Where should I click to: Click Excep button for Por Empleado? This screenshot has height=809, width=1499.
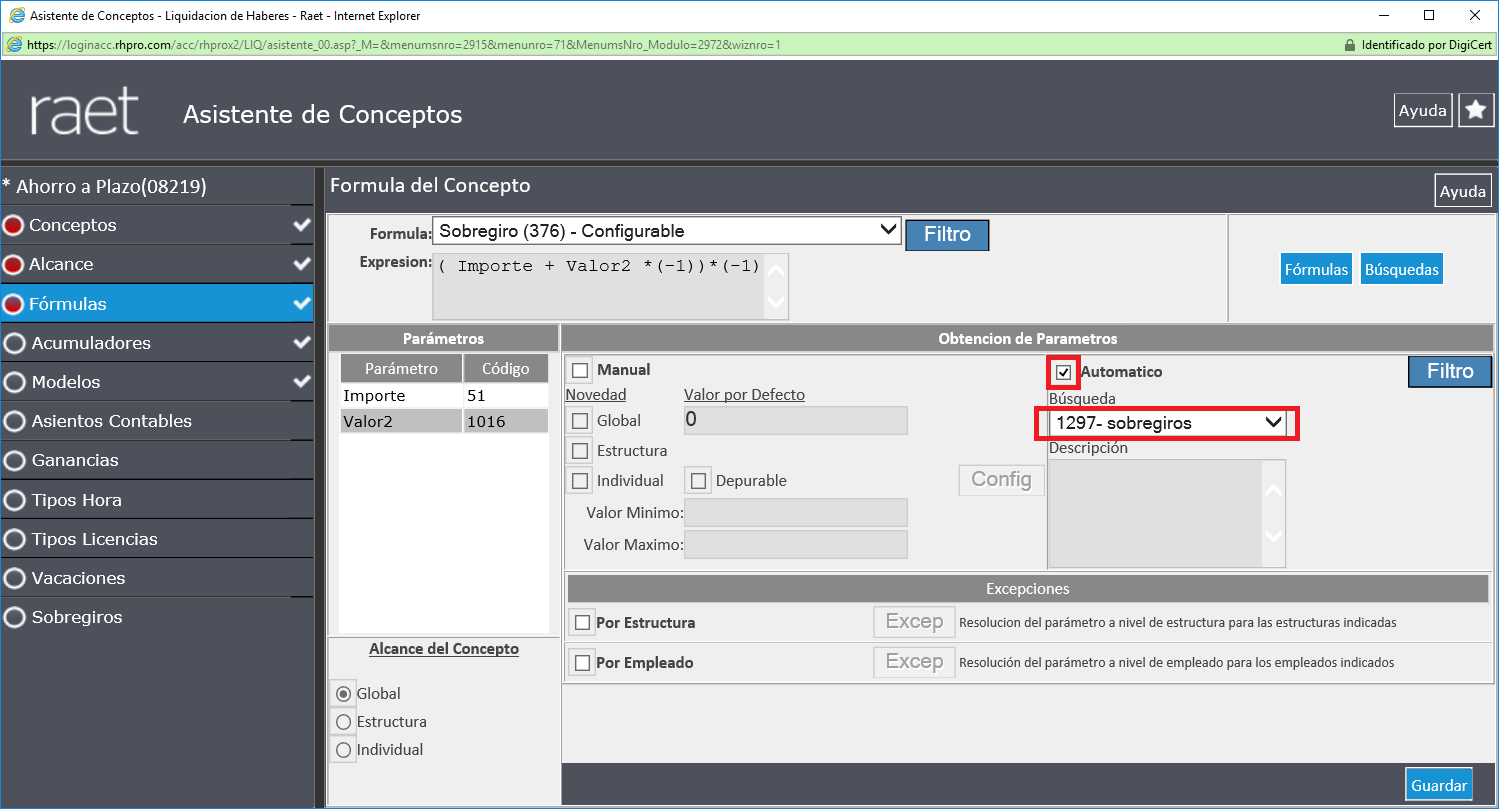914,662
